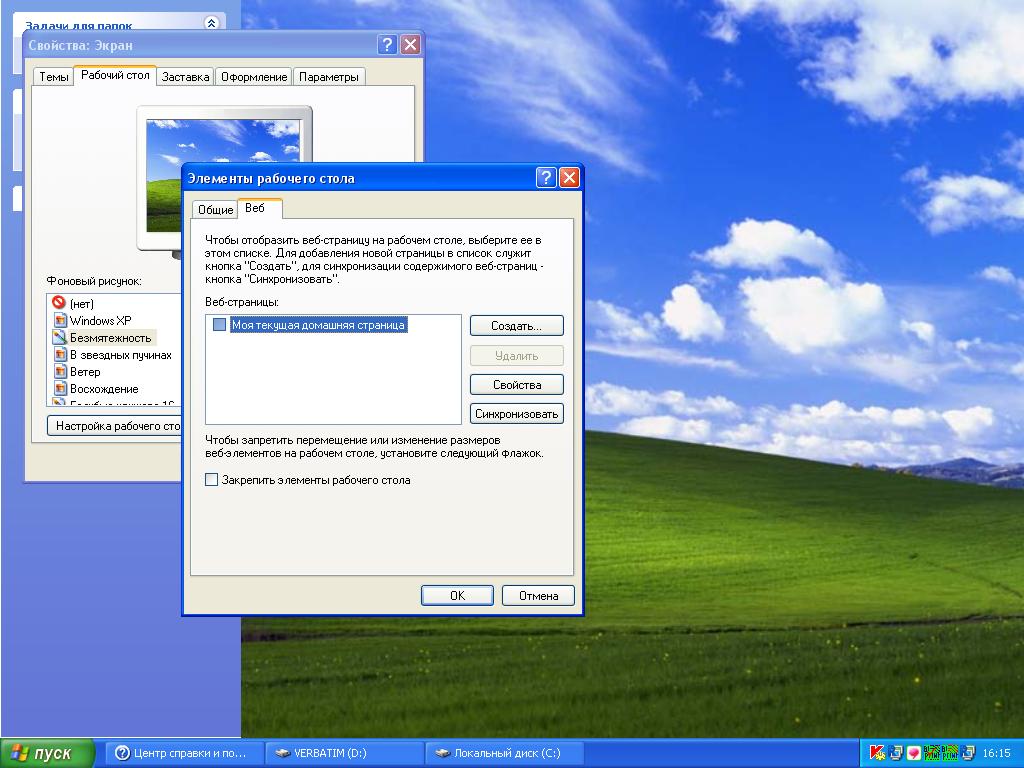This screenshot has height=768, width=1024.
Task: Open the BiPrint tray icon beside the pink heart
Action: pos(932,752)
